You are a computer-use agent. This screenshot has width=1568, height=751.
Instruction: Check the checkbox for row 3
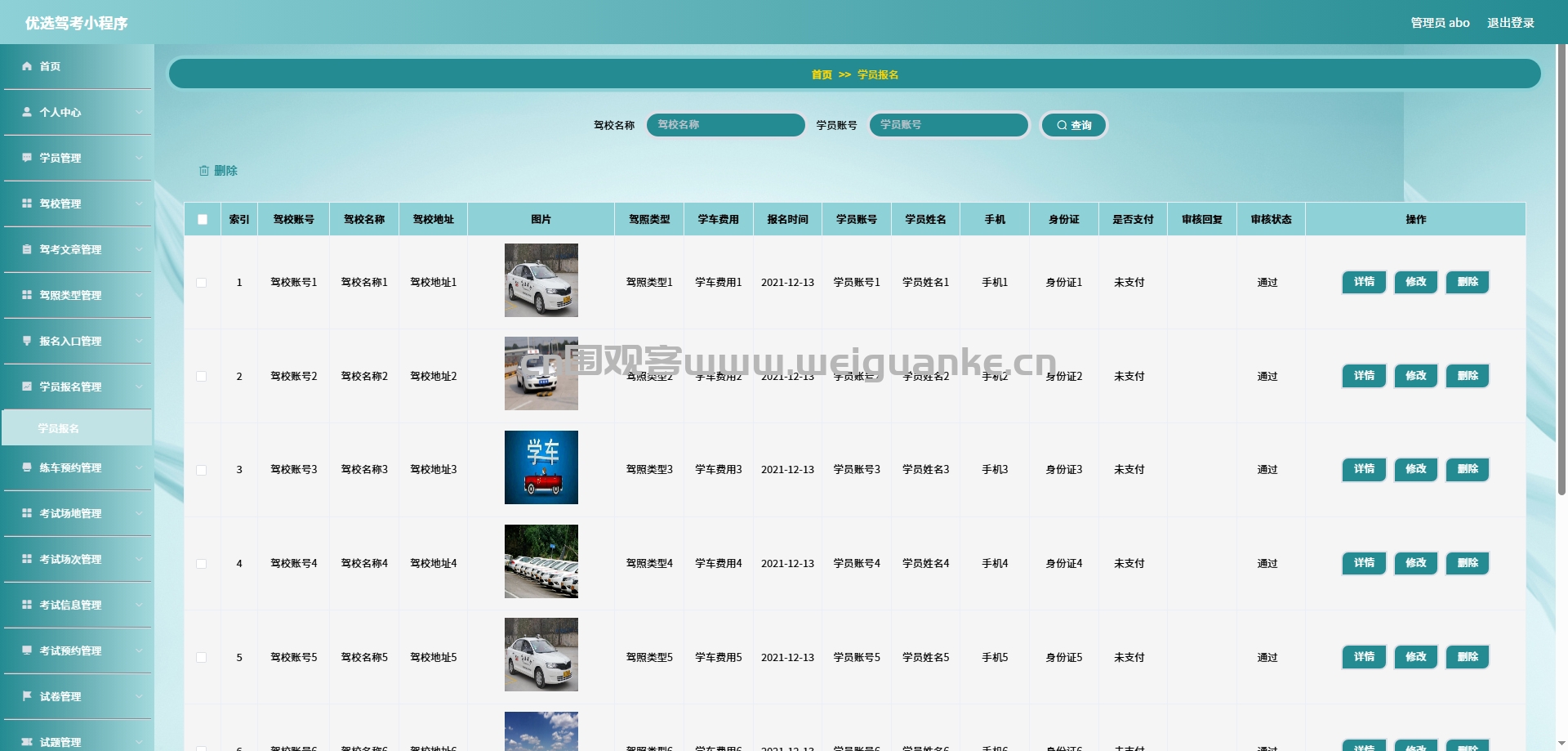202,470
